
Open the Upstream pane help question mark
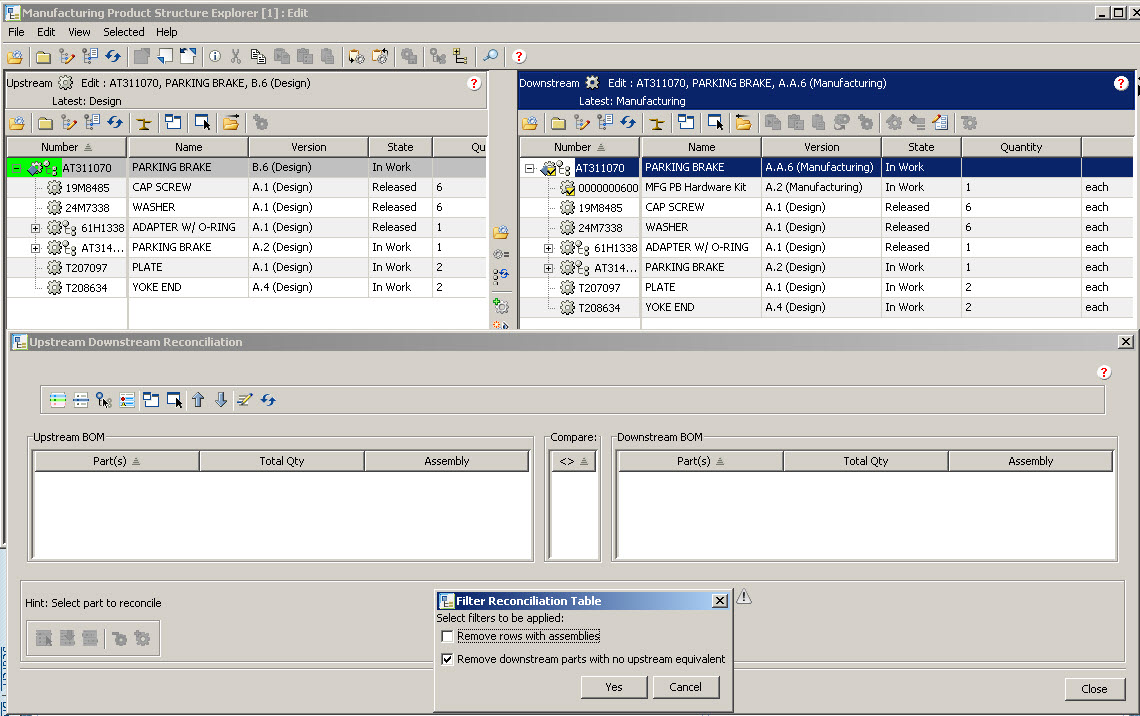click(x=474, y=83)
